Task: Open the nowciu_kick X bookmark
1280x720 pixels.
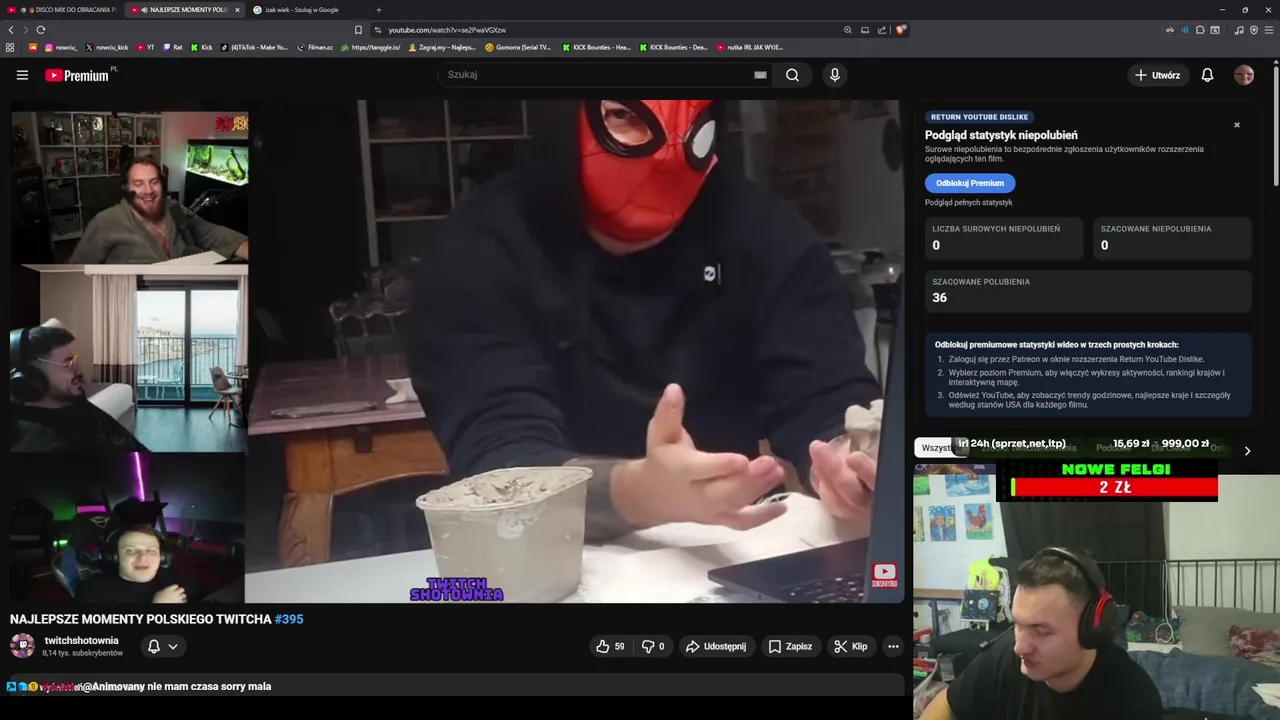Action: click(x=107, y=47)
